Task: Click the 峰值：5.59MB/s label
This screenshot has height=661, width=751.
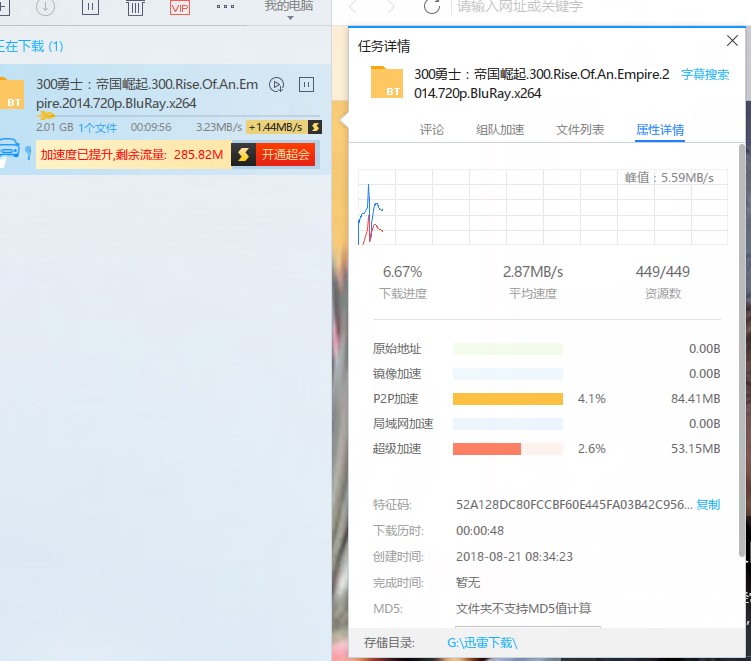Action: [669, 178]
